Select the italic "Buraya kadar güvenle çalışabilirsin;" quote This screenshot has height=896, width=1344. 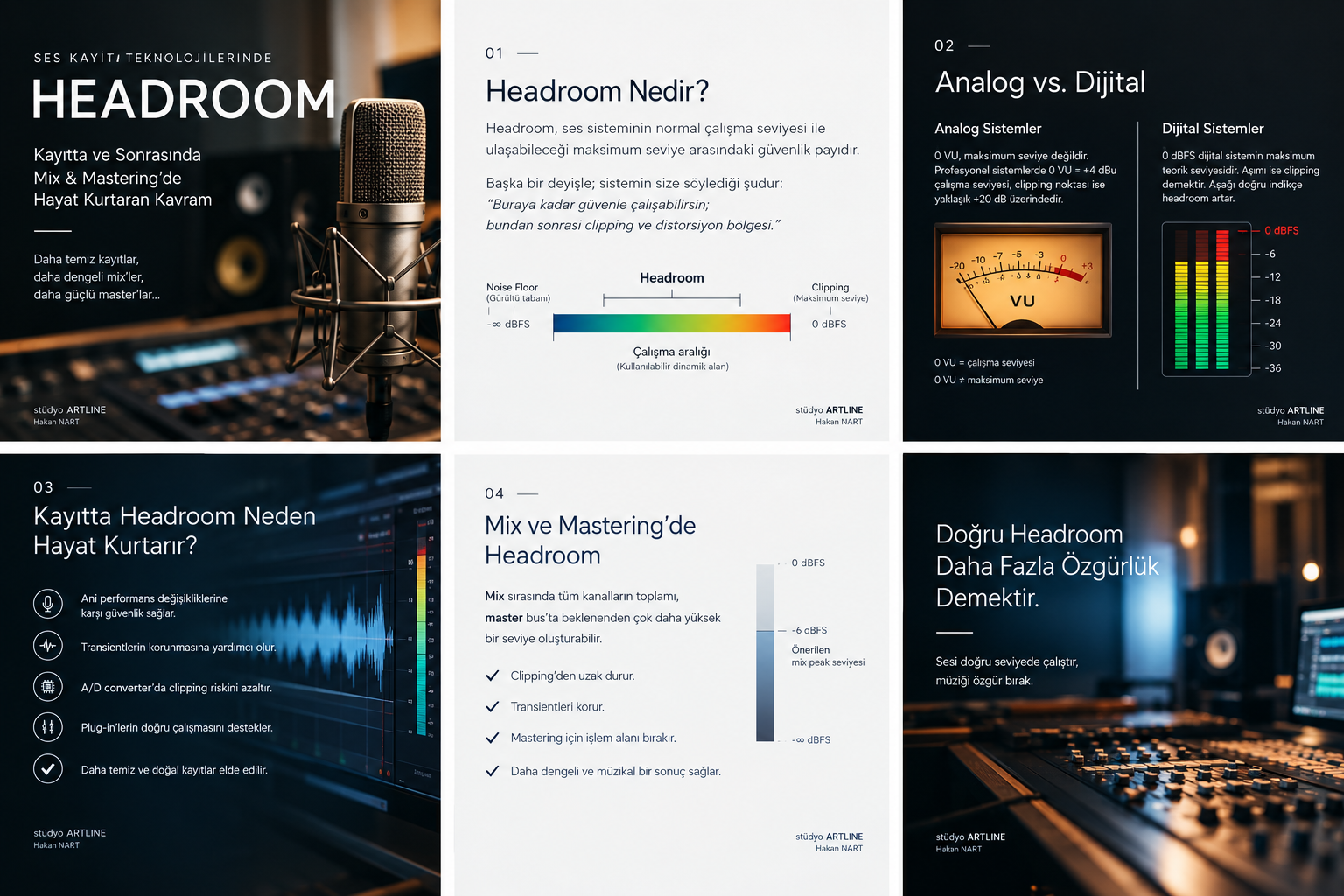click(x=598, y=204)
